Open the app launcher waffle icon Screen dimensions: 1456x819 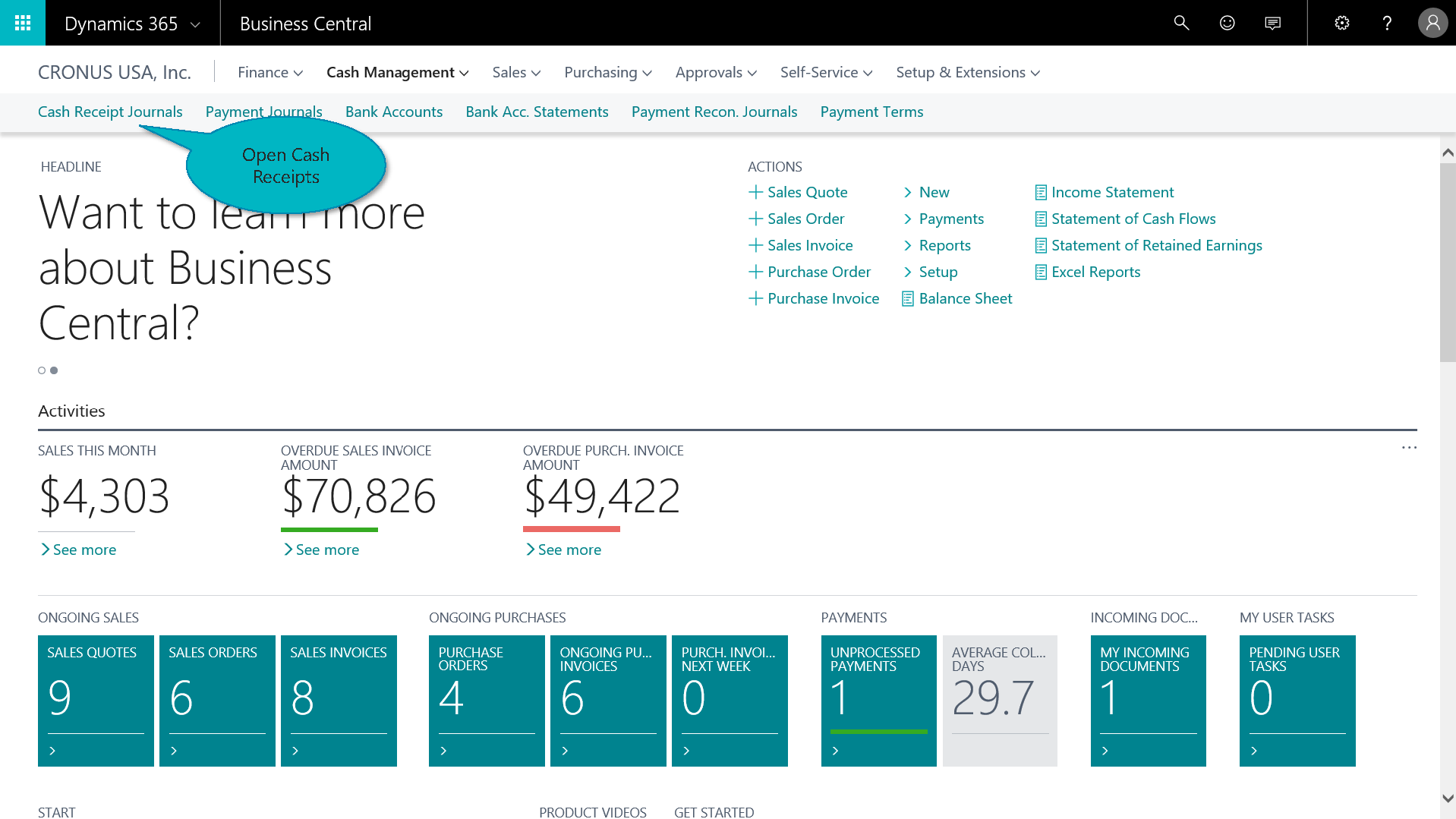pos(23,23)
